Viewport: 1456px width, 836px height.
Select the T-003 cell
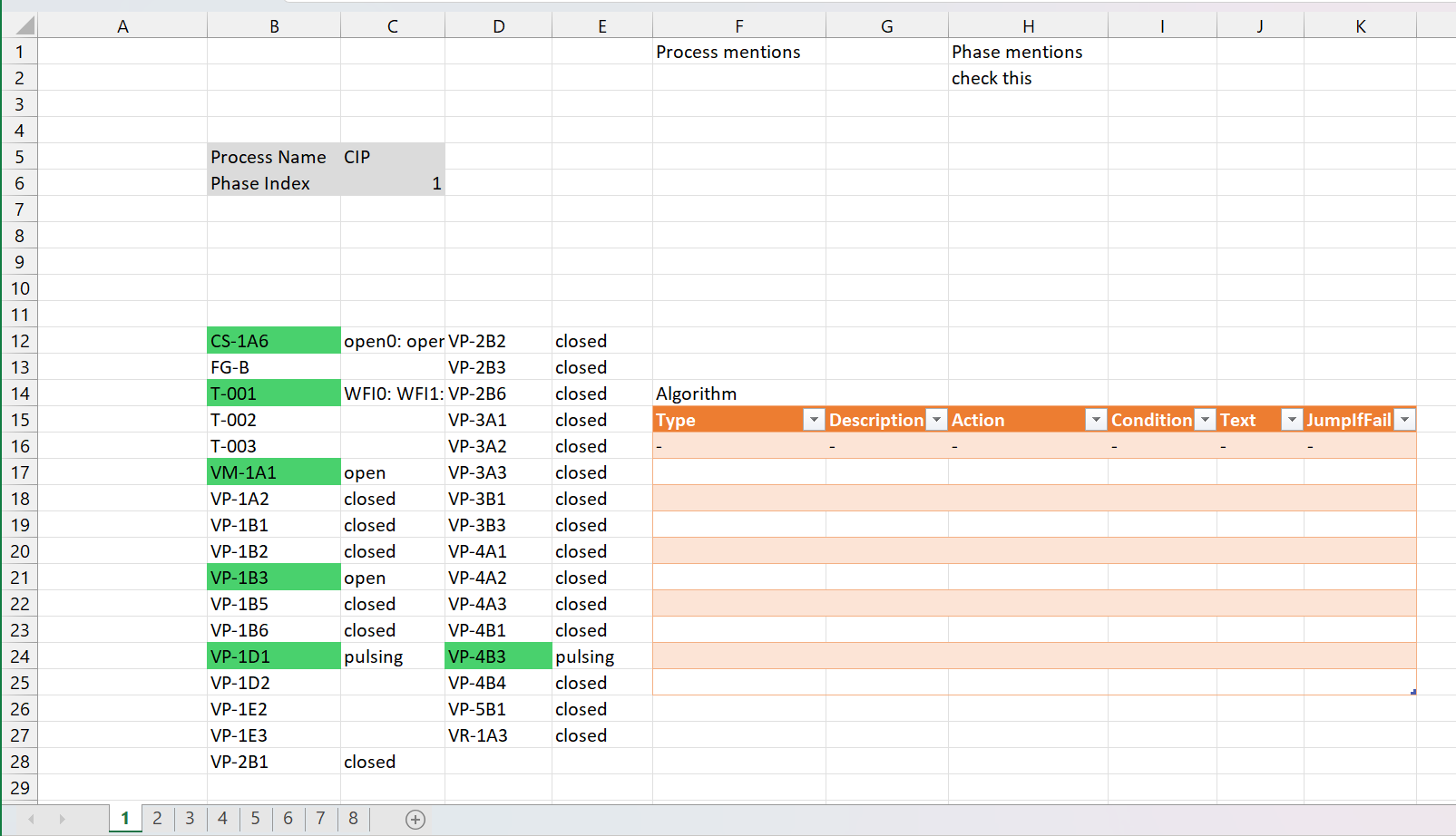[x=274, y=446]
